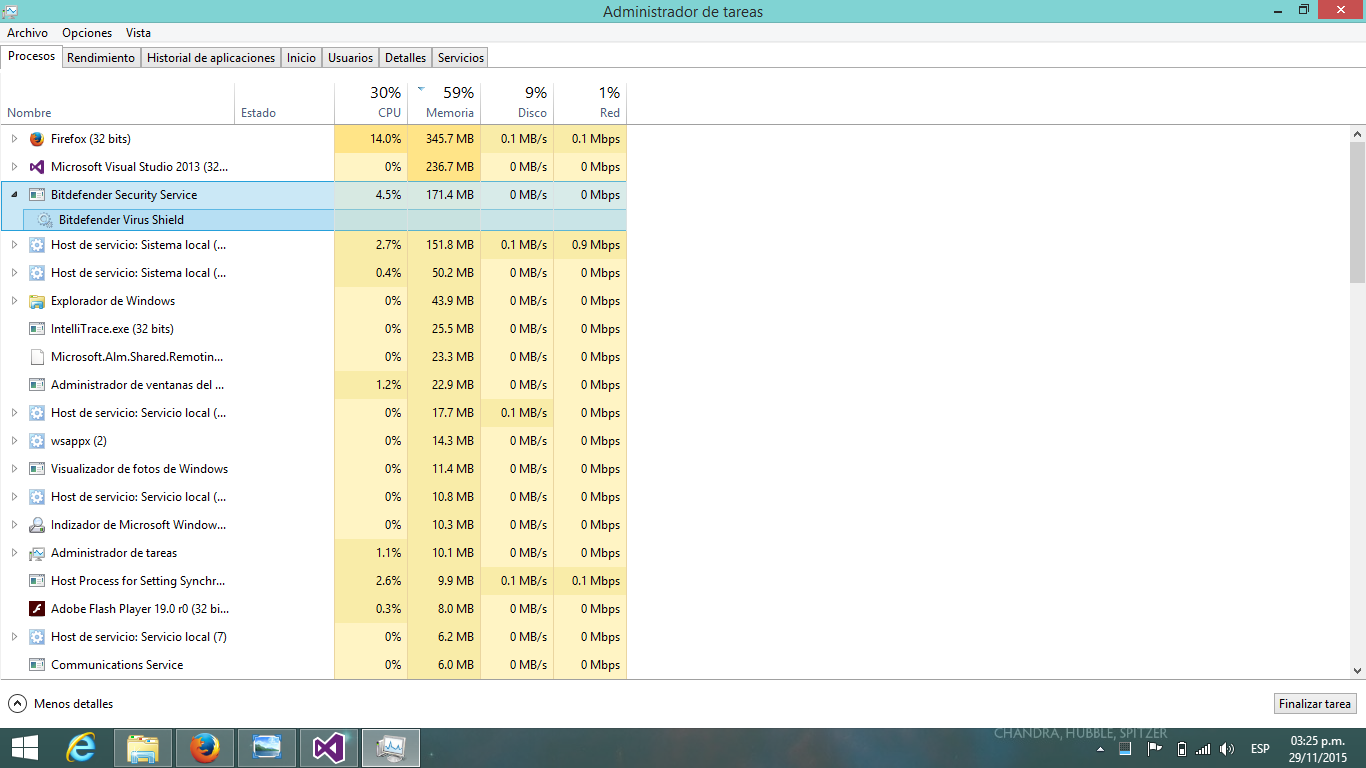Open the Windows Start button
Viewport: 1366px width, 768px height.
tap(25, 748)
